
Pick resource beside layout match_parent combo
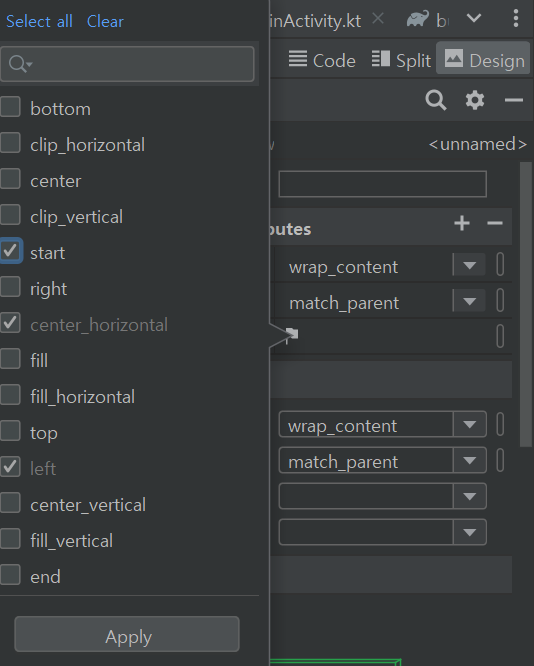tap(500, 460)
